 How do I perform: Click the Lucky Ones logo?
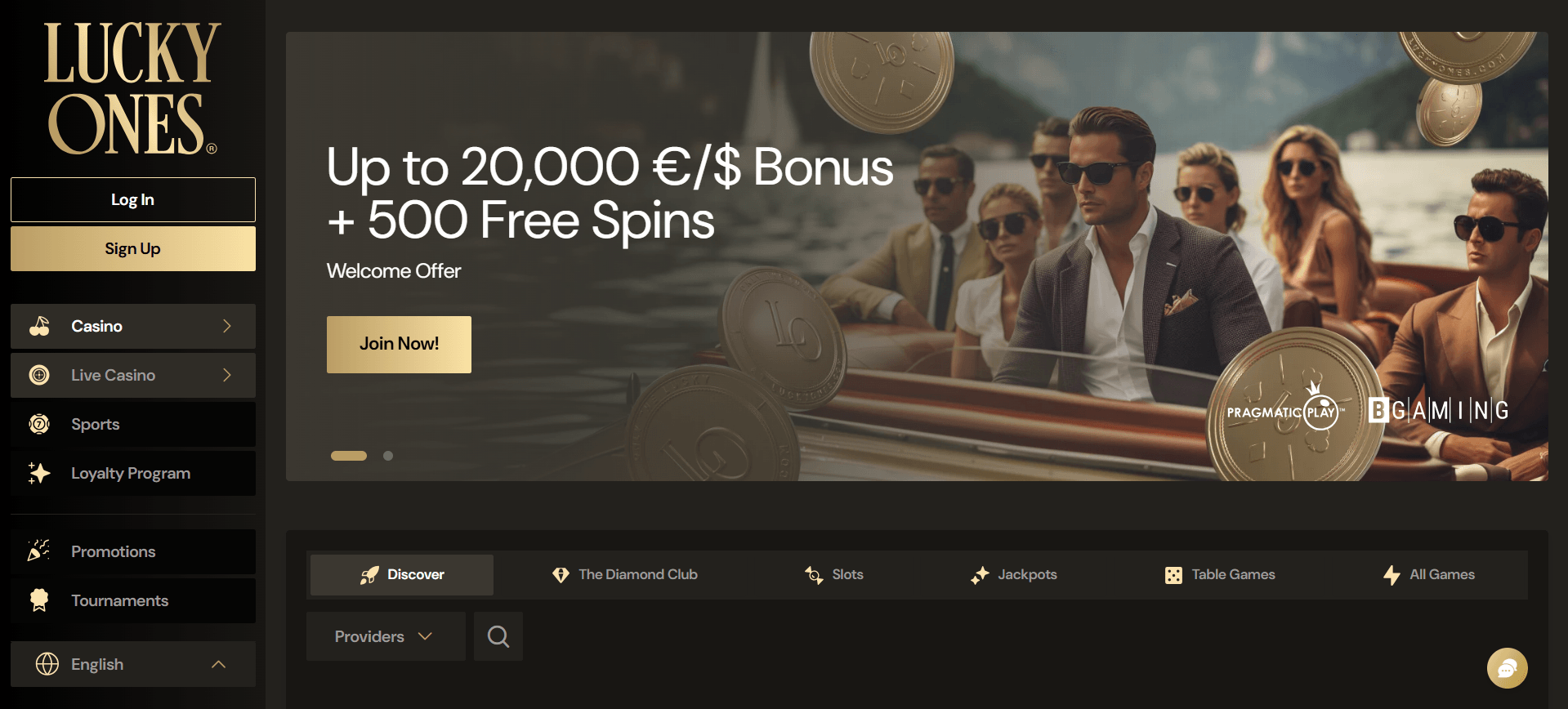point(132,88)
